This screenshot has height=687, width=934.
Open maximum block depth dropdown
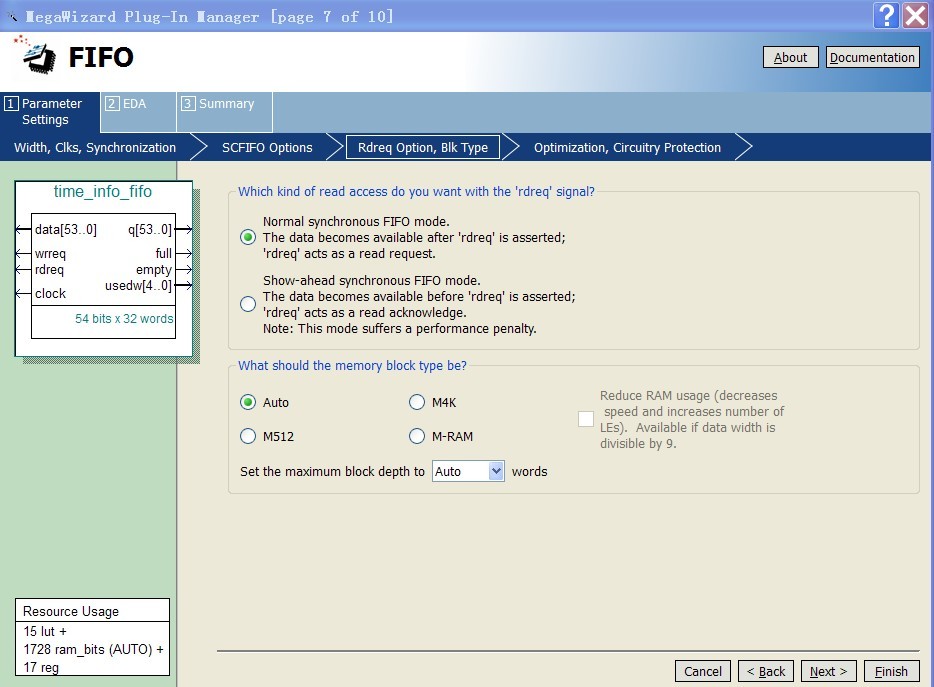point(496,471)
